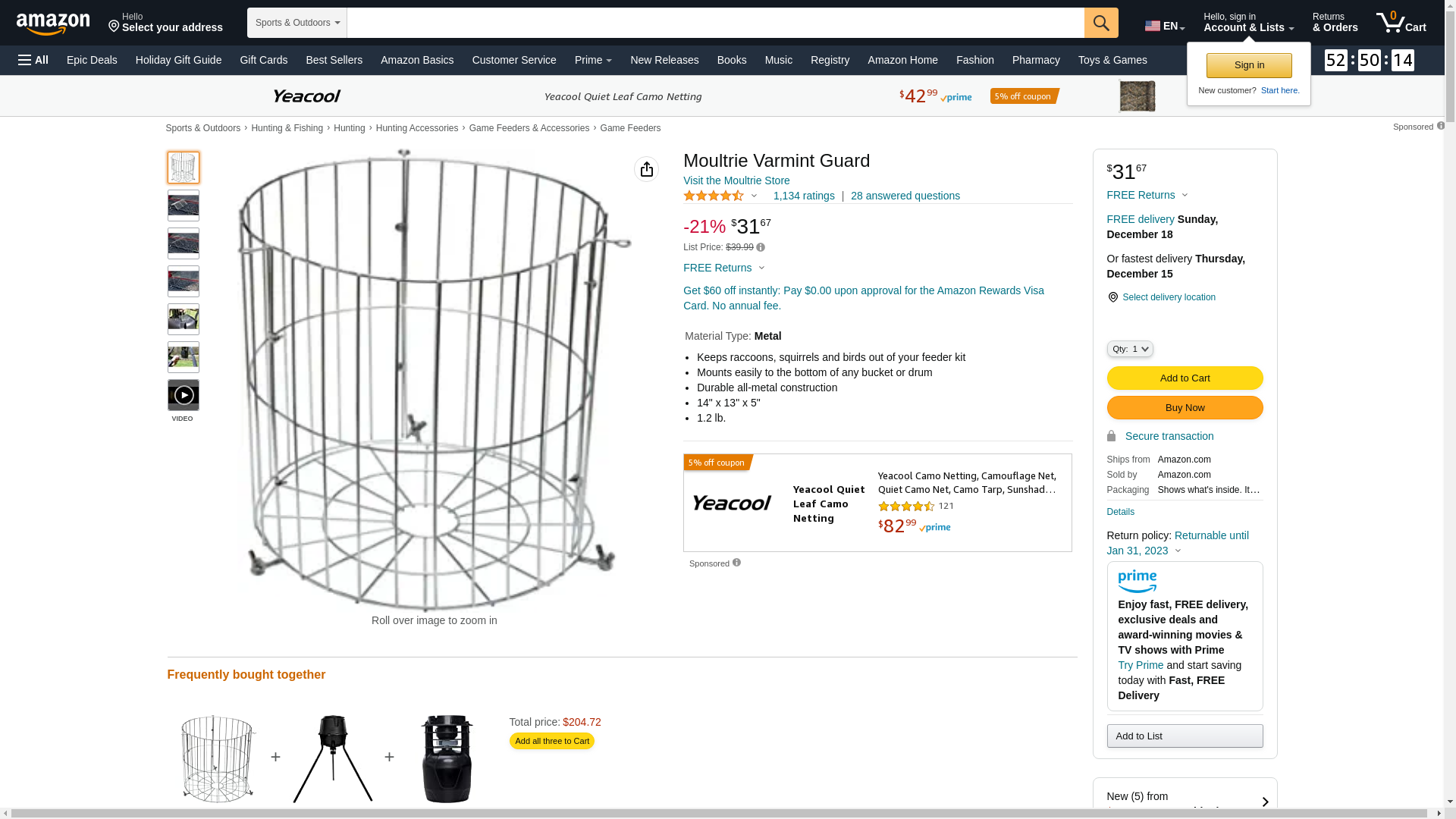Click the delivery location pin icon
The image size is (1456, 819).
tap(1112, 297)
